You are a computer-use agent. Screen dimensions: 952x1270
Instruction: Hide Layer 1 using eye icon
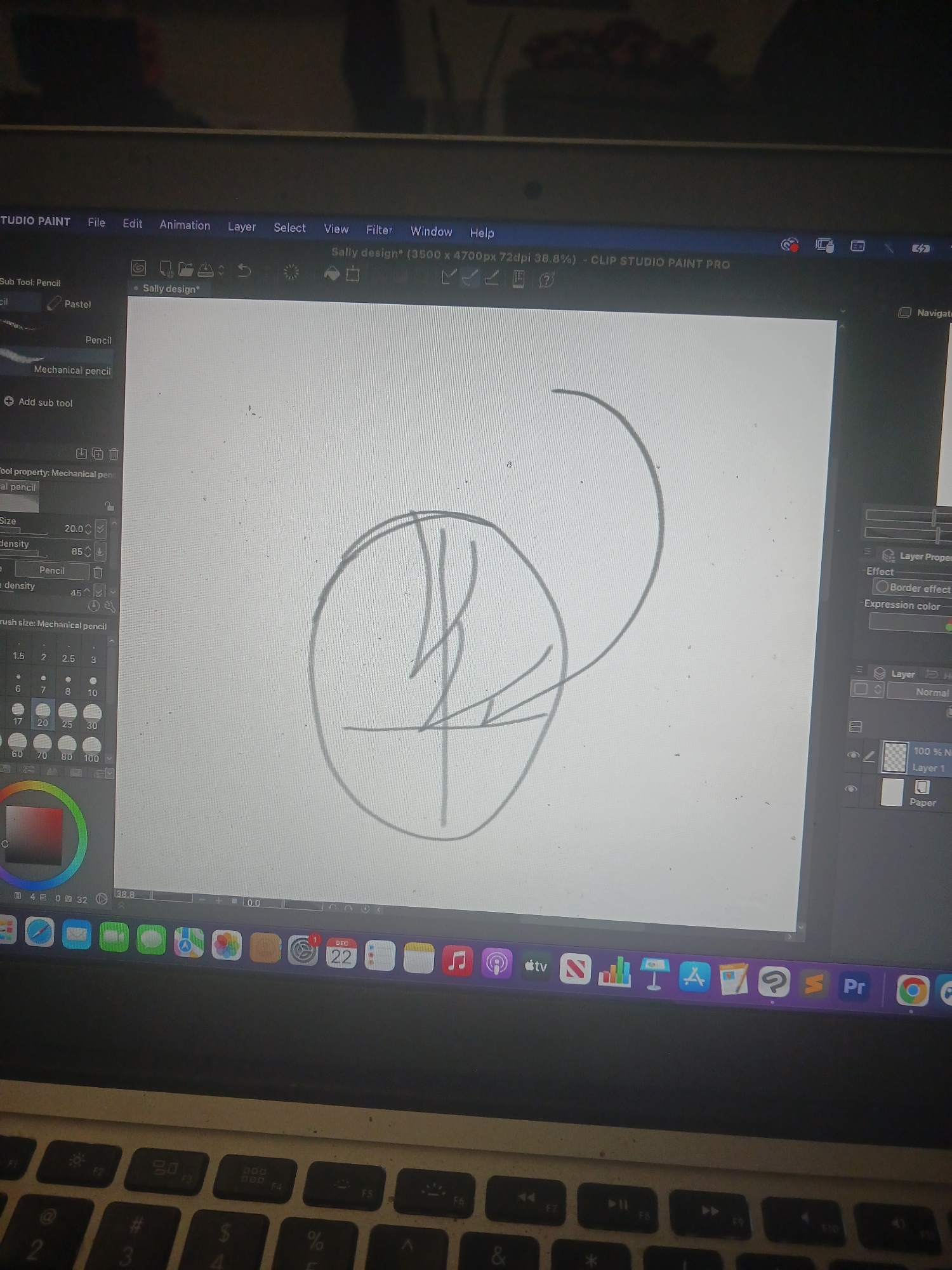(x=853, y=755)
